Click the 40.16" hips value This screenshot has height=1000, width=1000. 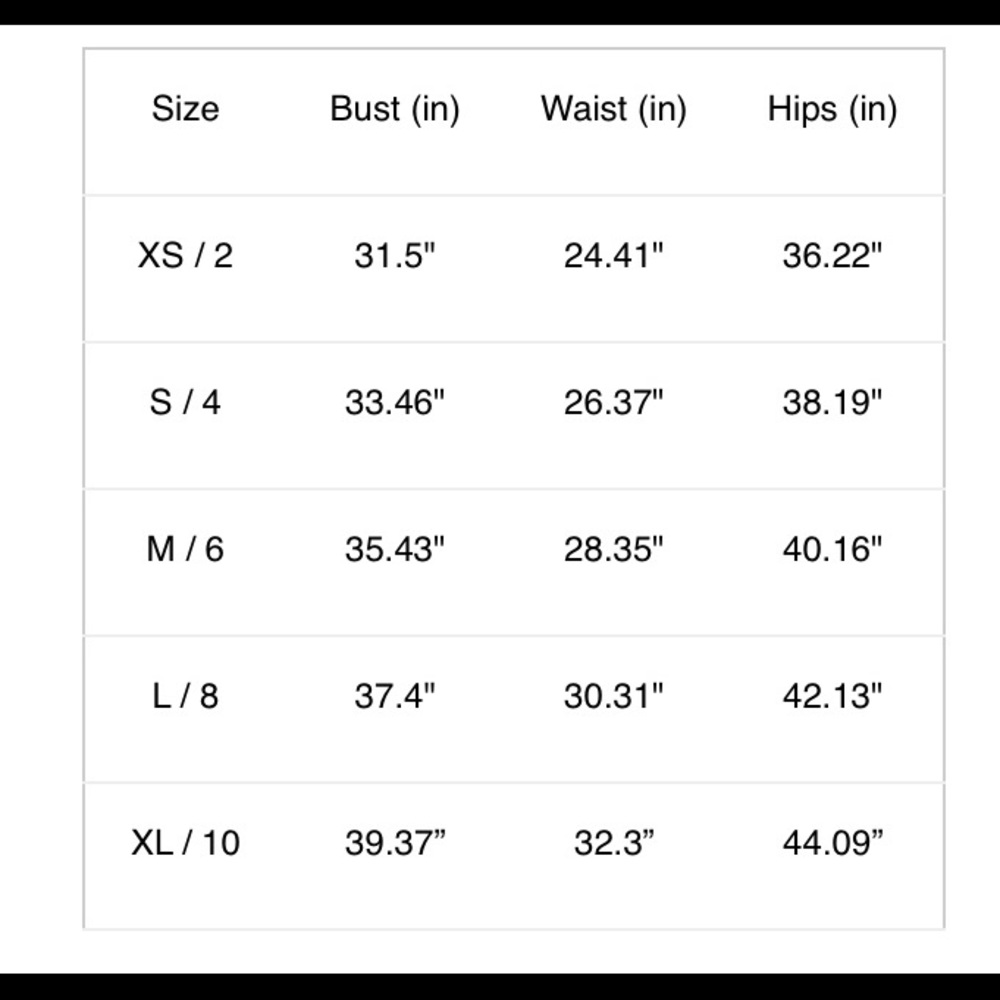(x=832, y=549)
